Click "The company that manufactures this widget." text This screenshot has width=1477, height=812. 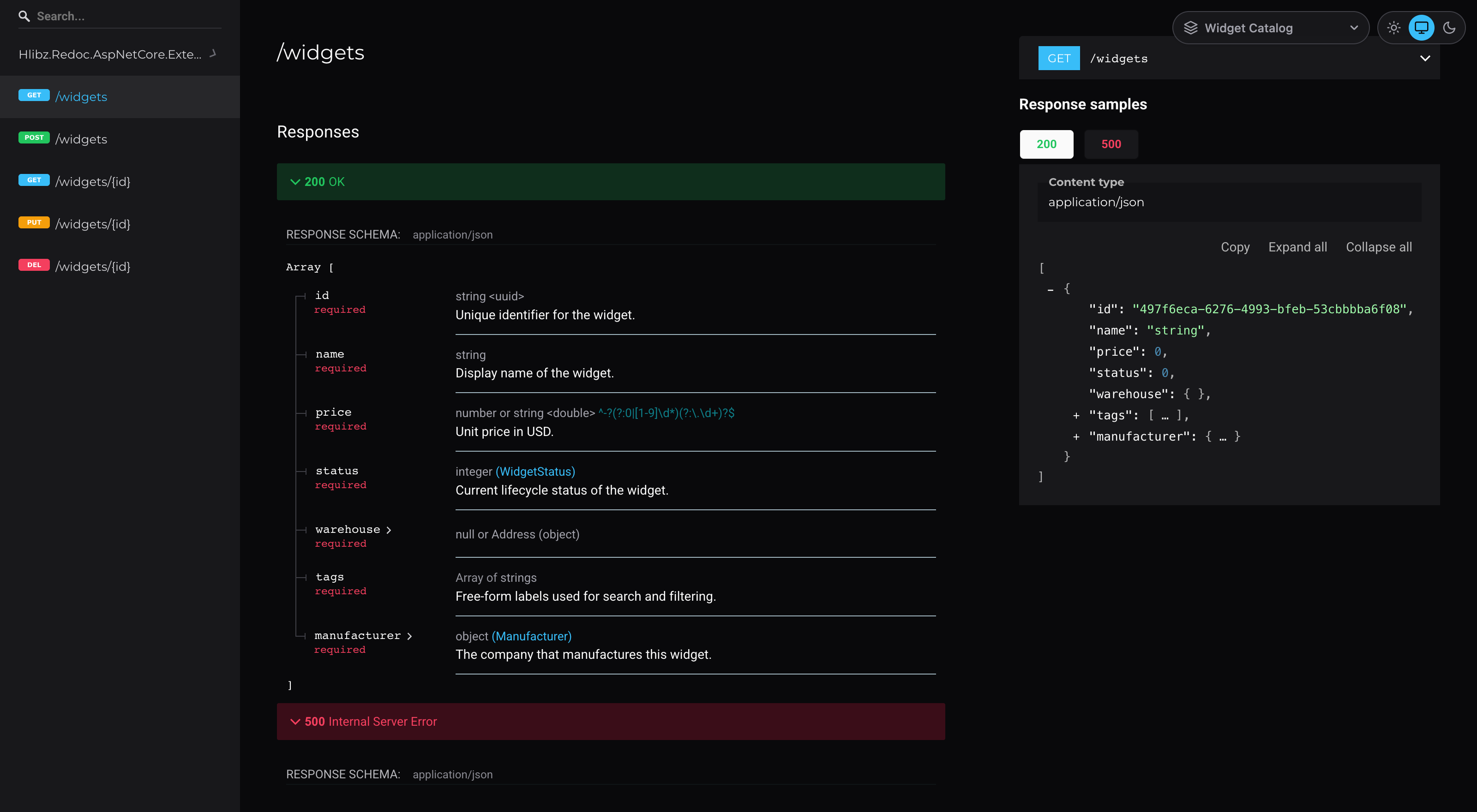click(x=583, y=654)
